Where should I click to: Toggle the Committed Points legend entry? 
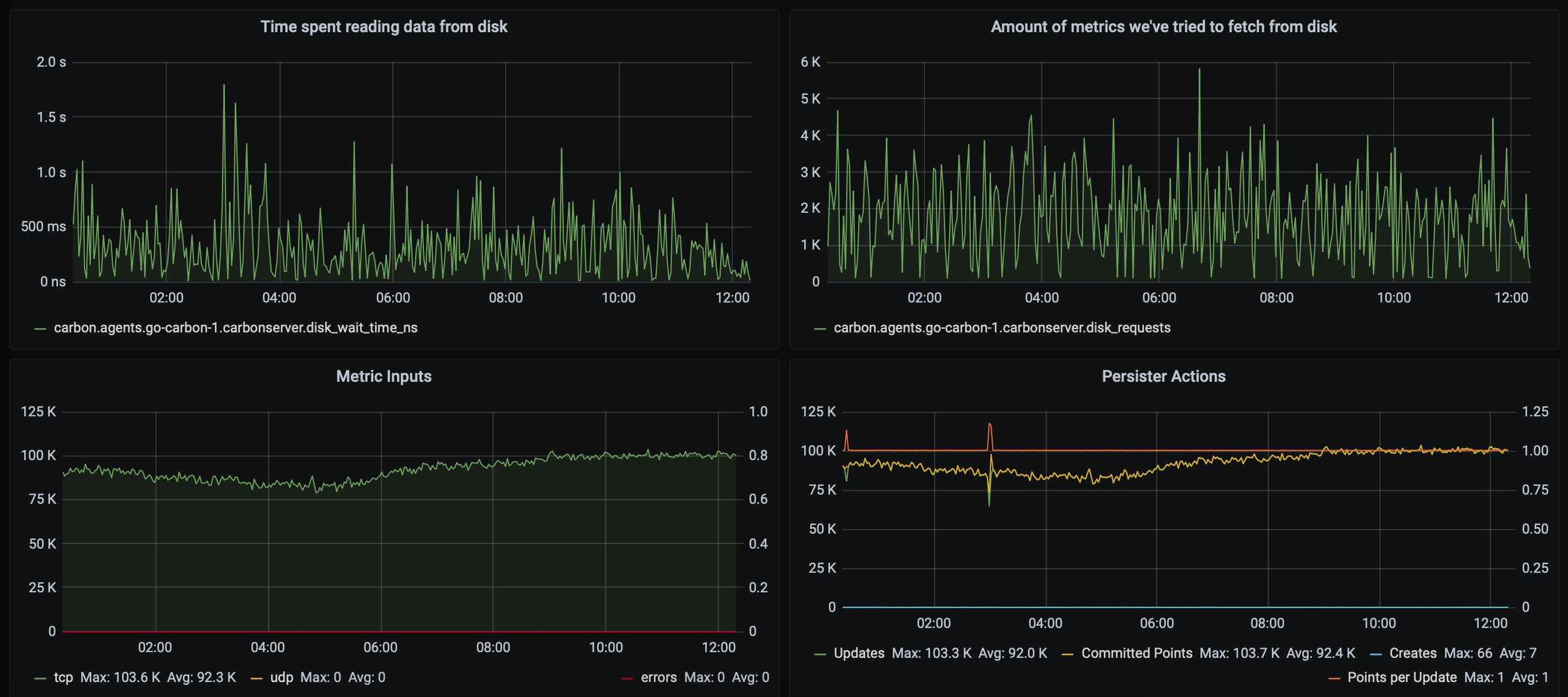pos(1136,653)
